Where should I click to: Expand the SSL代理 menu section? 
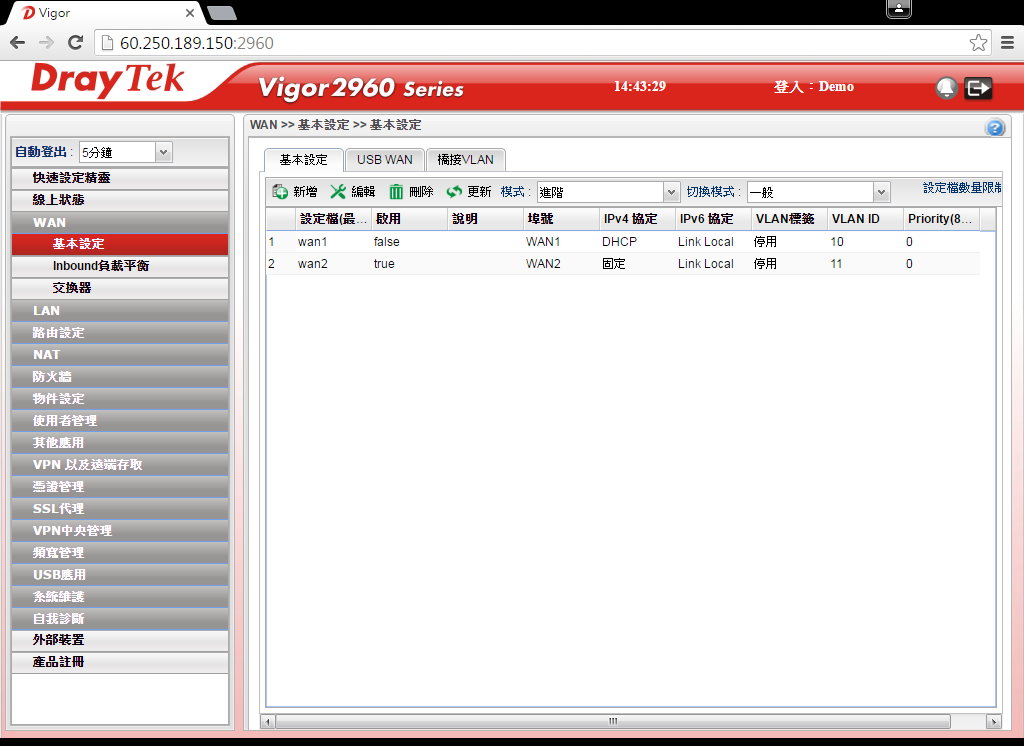(120, 508)
